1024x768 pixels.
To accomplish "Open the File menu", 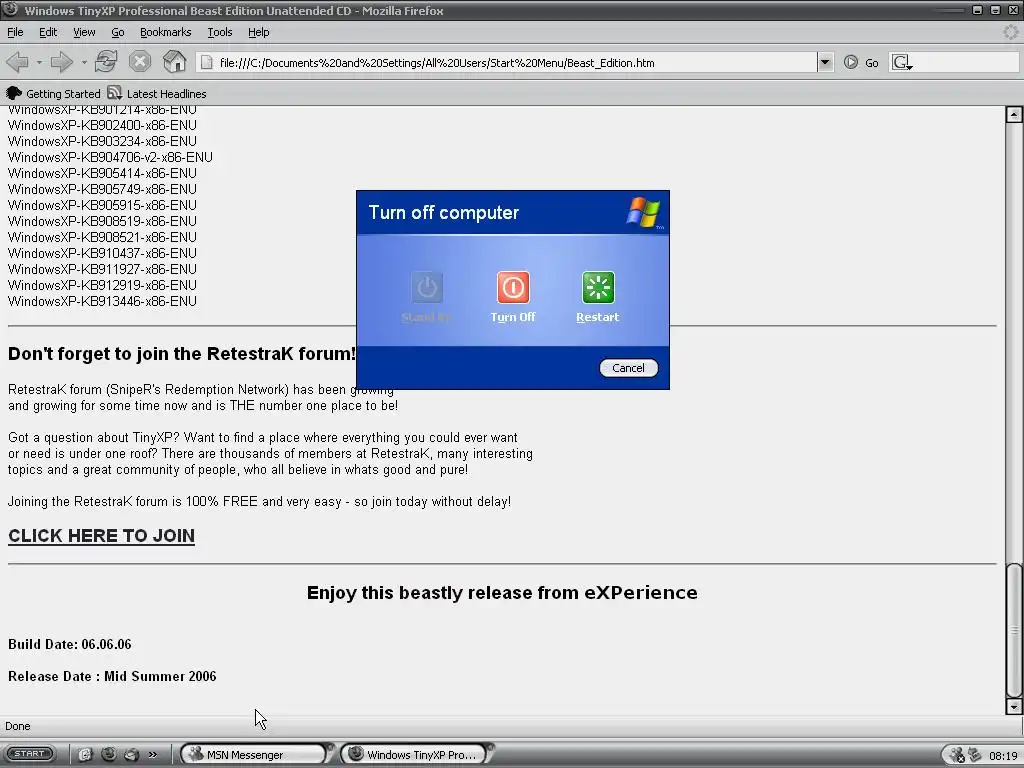I will pyautogui.click(x=15, y=32).
